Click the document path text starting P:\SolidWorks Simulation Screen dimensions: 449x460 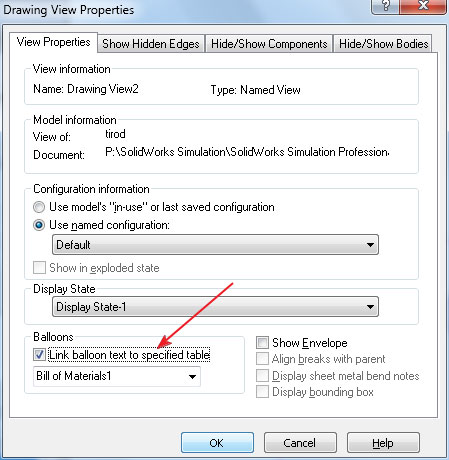(247, 152)
